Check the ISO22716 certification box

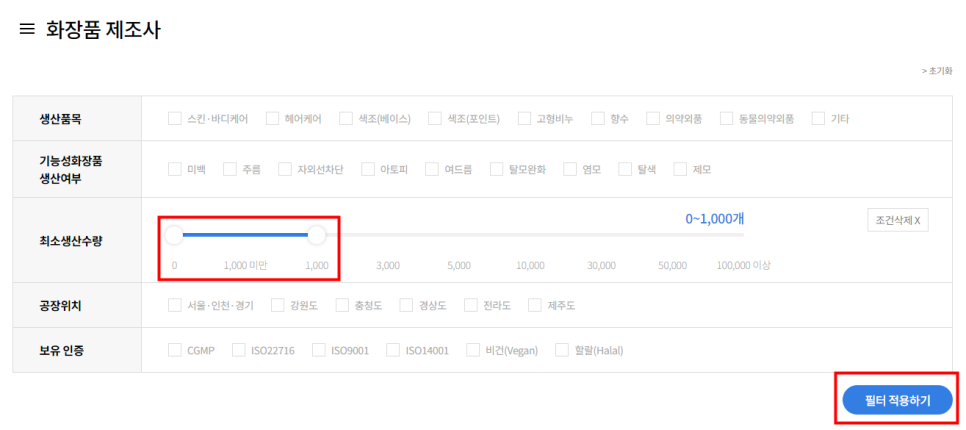(x=239, y=350)
